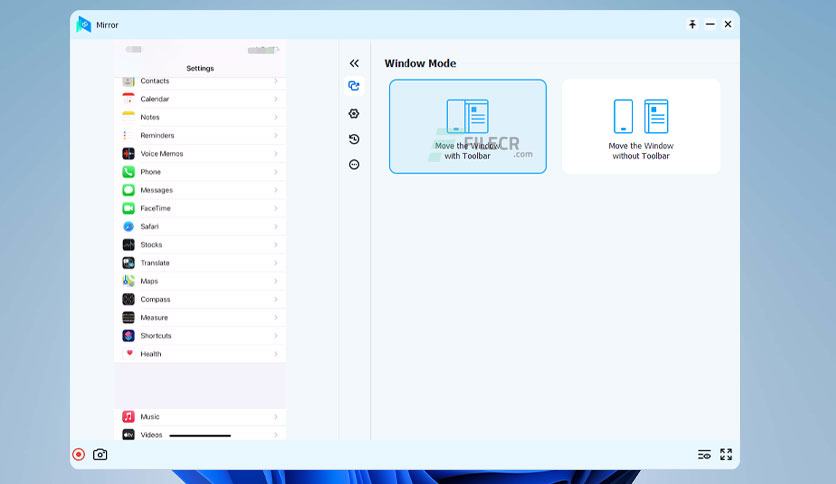Screen dimensions: 836x484
Task: Click the green Phone app icon
Action: click(128, 172)
